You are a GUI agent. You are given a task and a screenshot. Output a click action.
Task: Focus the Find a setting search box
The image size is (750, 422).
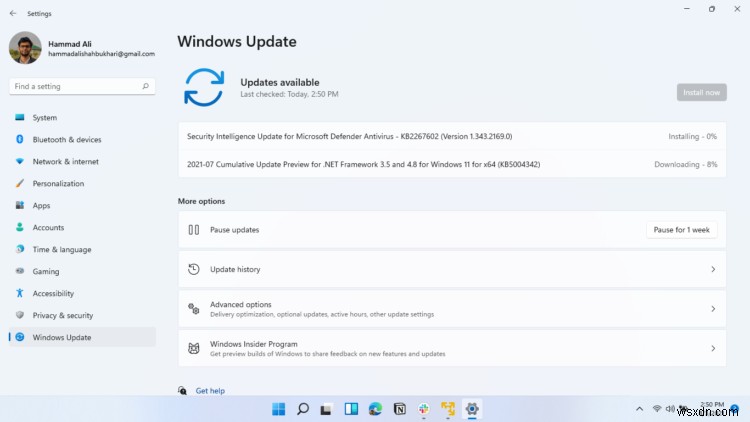[82, 86]
